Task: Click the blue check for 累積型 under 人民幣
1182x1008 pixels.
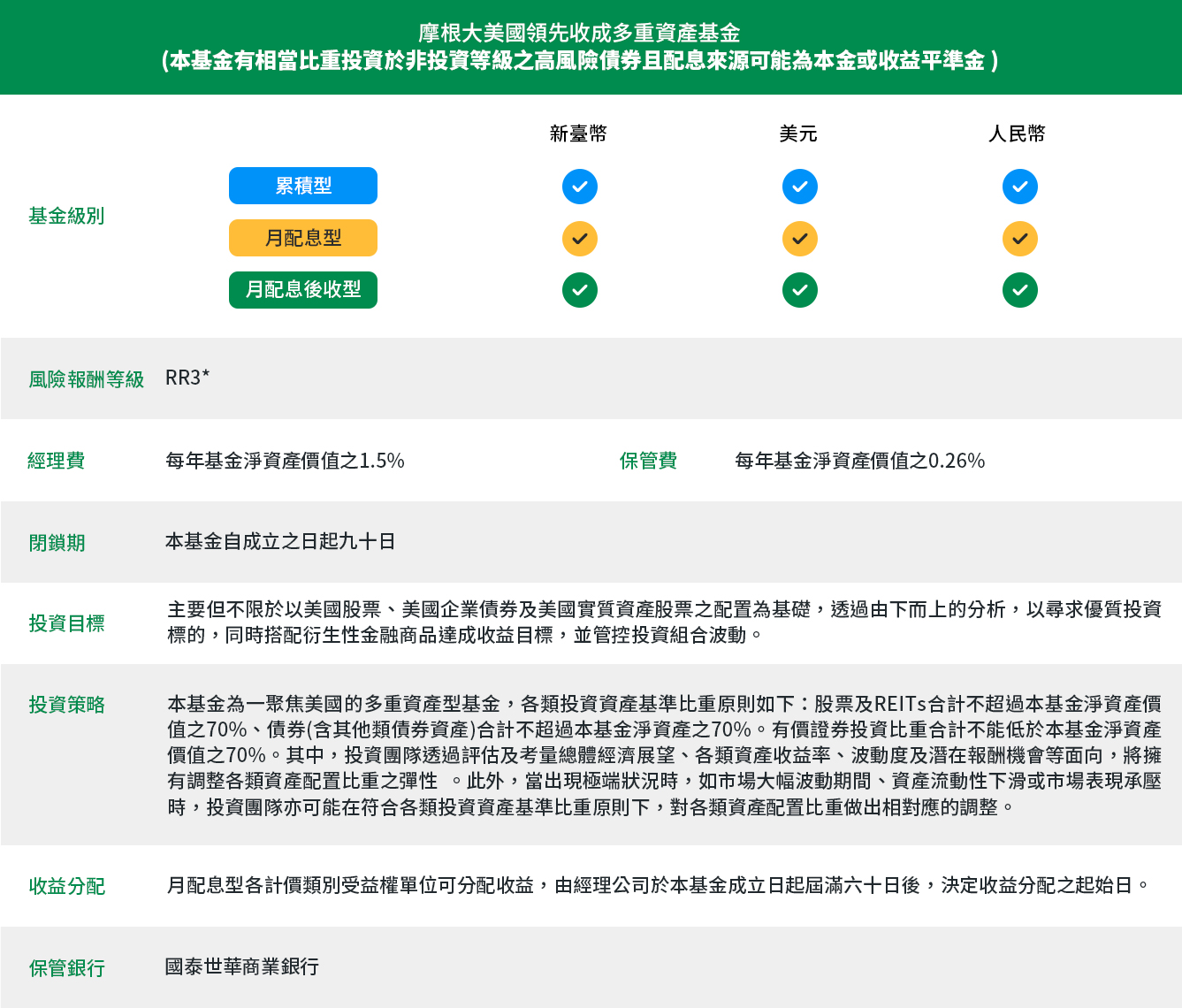Action: [x=1020, y=187]
